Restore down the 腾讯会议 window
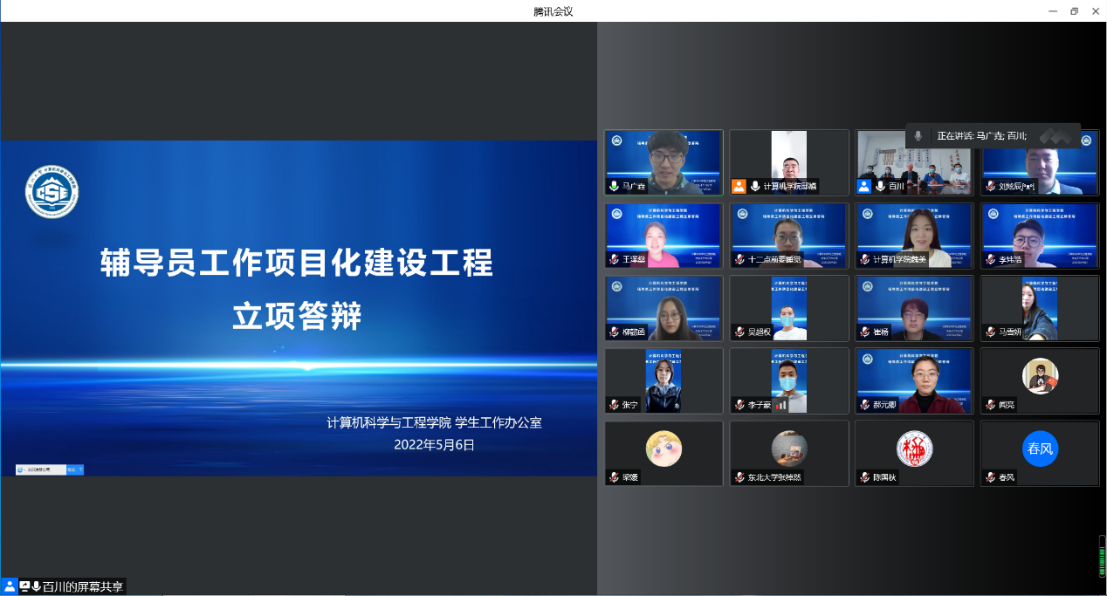 [1074, 11]
